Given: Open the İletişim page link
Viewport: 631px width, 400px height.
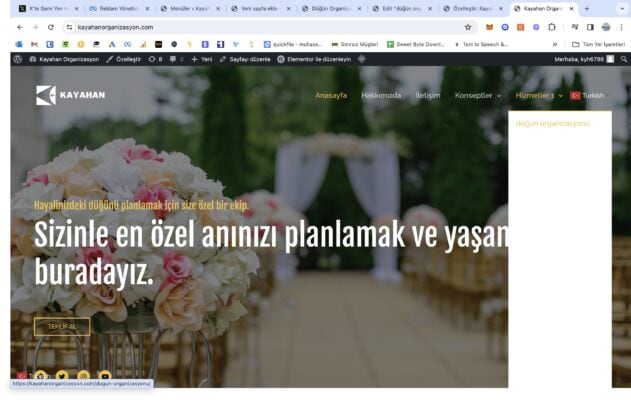Looking at the screenshot, I should click(x=428, y=95).
